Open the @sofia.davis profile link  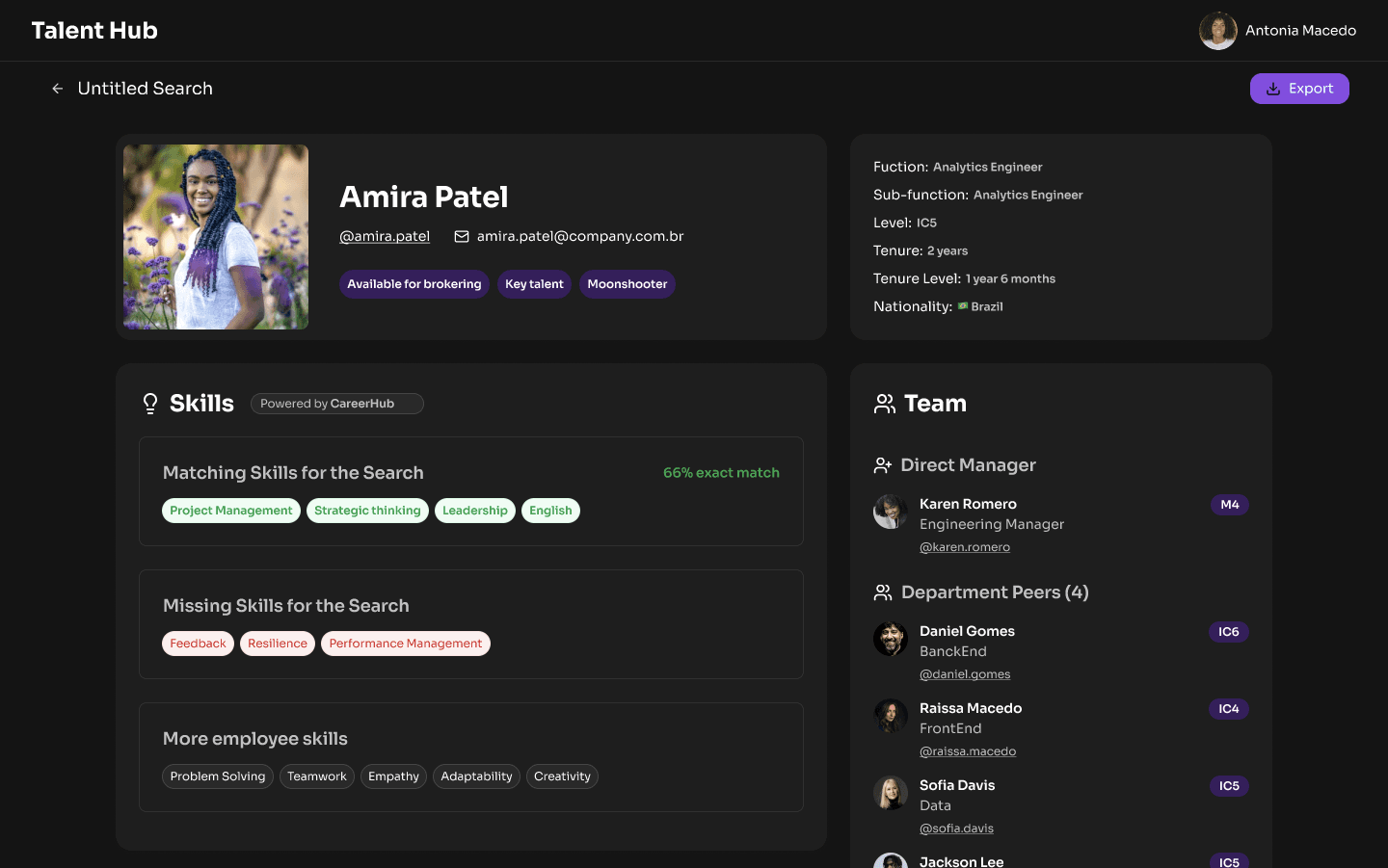click(x=956, y=829)
